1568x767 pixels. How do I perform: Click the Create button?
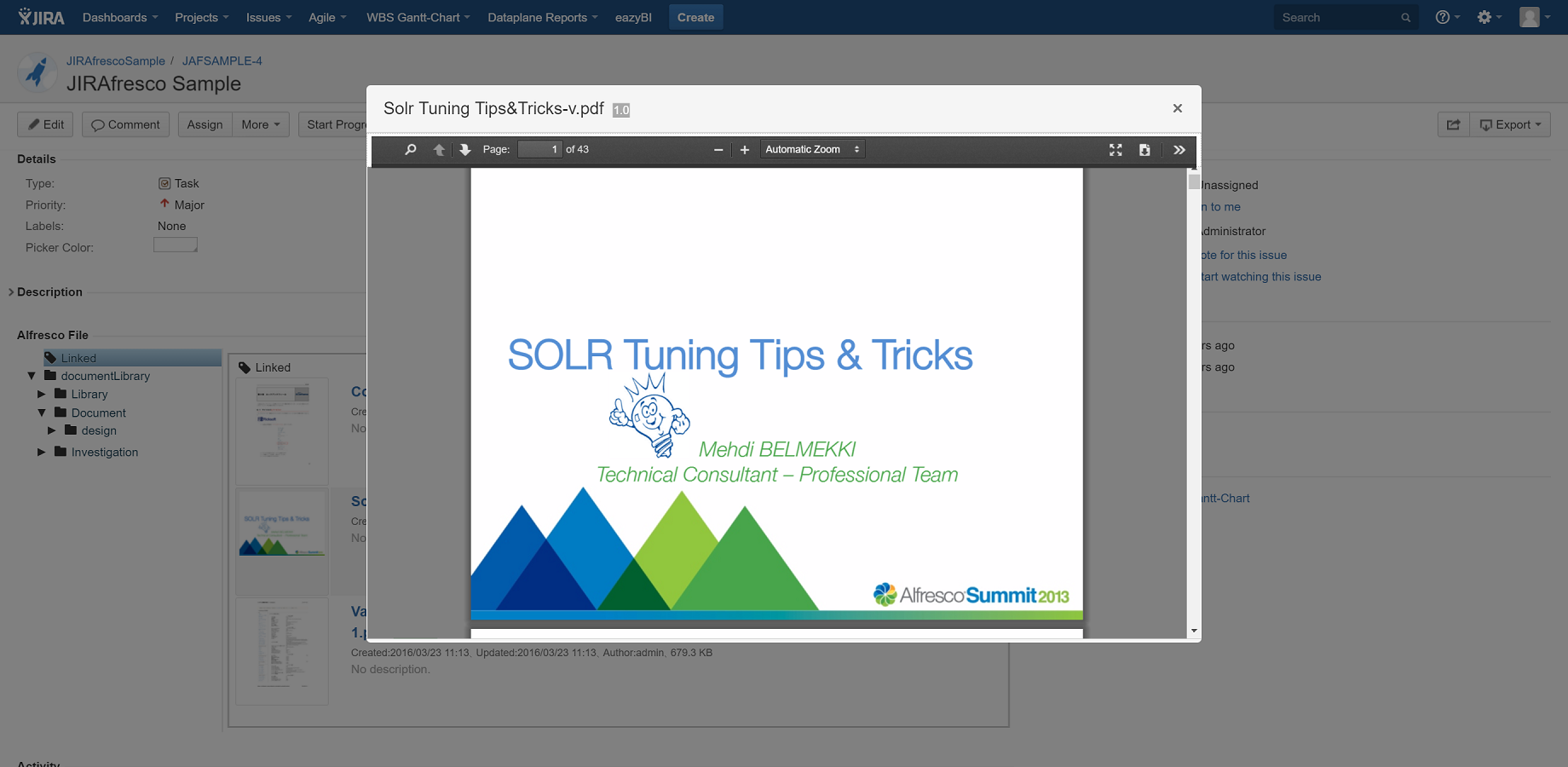[x=696, y=17]
